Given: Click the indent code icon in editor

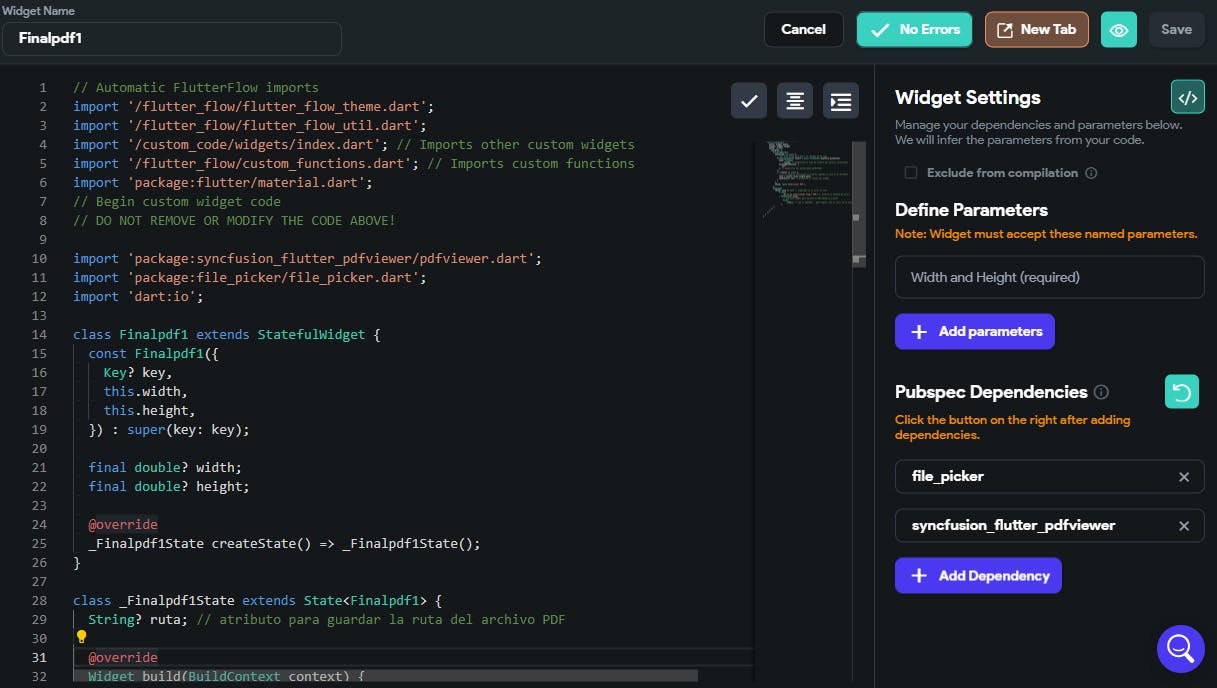Looking at the screenshot, I should pyautogui.click(x=841, y=101).
